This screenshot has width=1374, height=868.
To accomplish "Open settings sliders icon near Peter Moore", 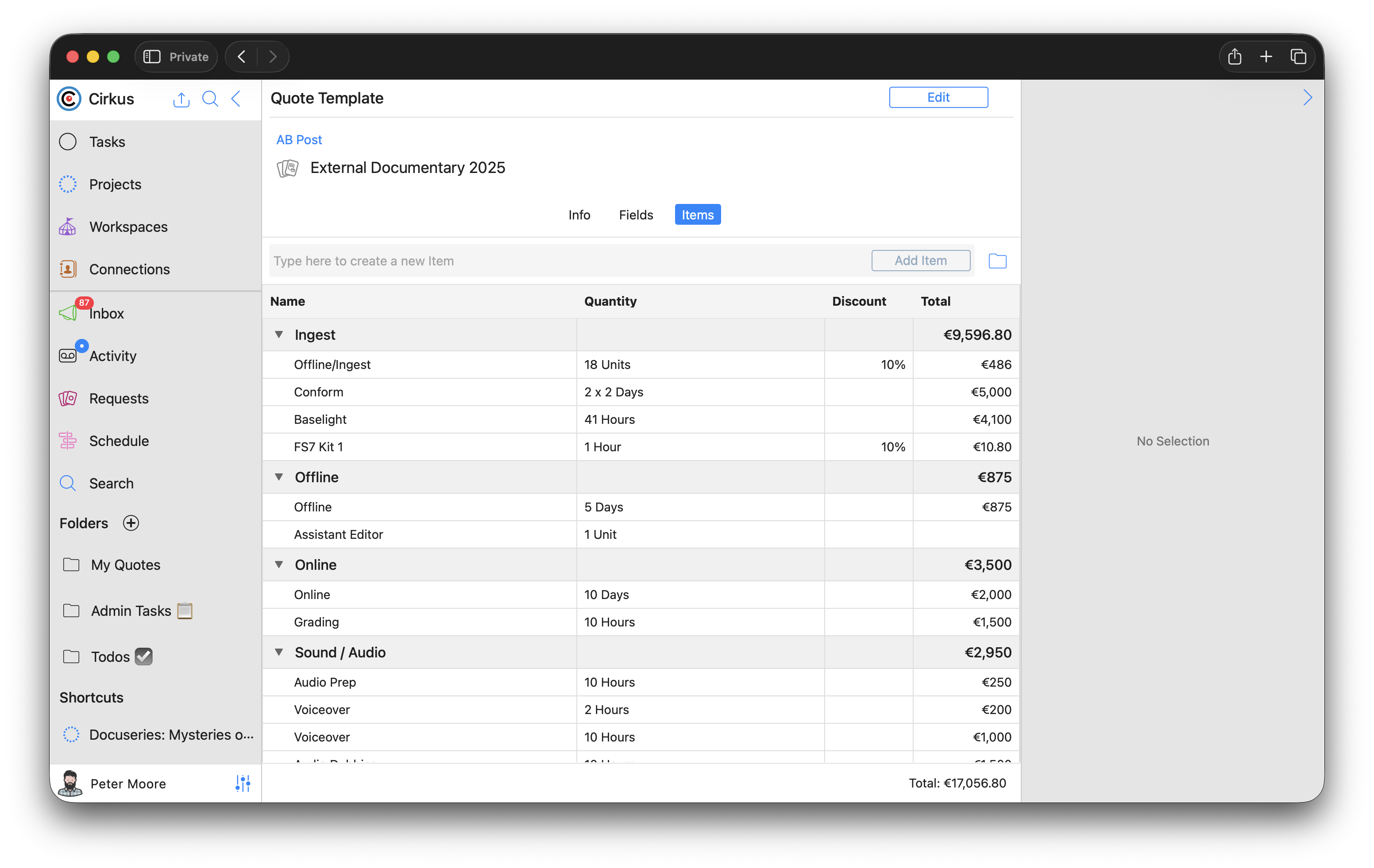I will pyautogui.click(x=243, y=783).
